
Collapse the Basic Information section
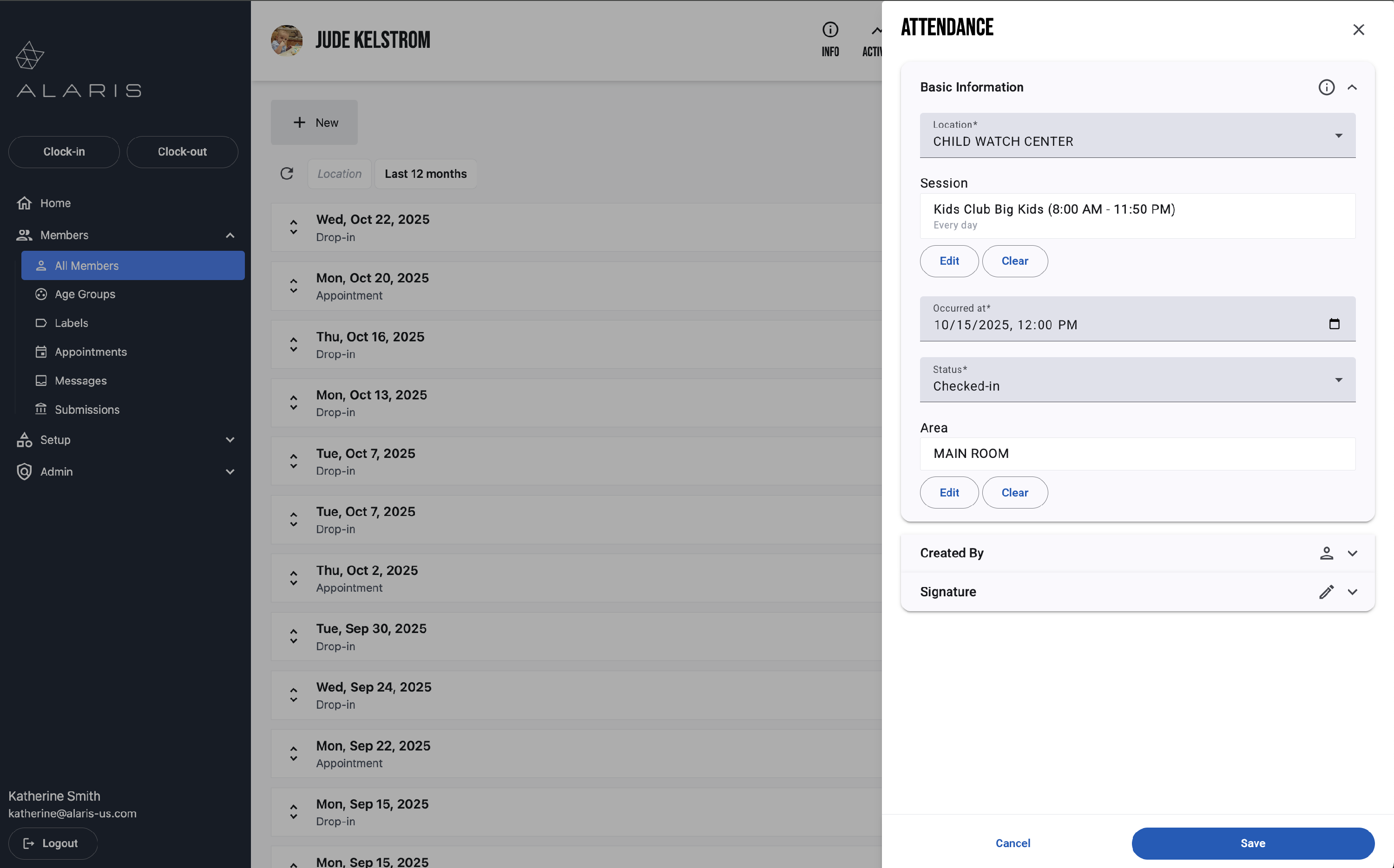pos(1352,87)
